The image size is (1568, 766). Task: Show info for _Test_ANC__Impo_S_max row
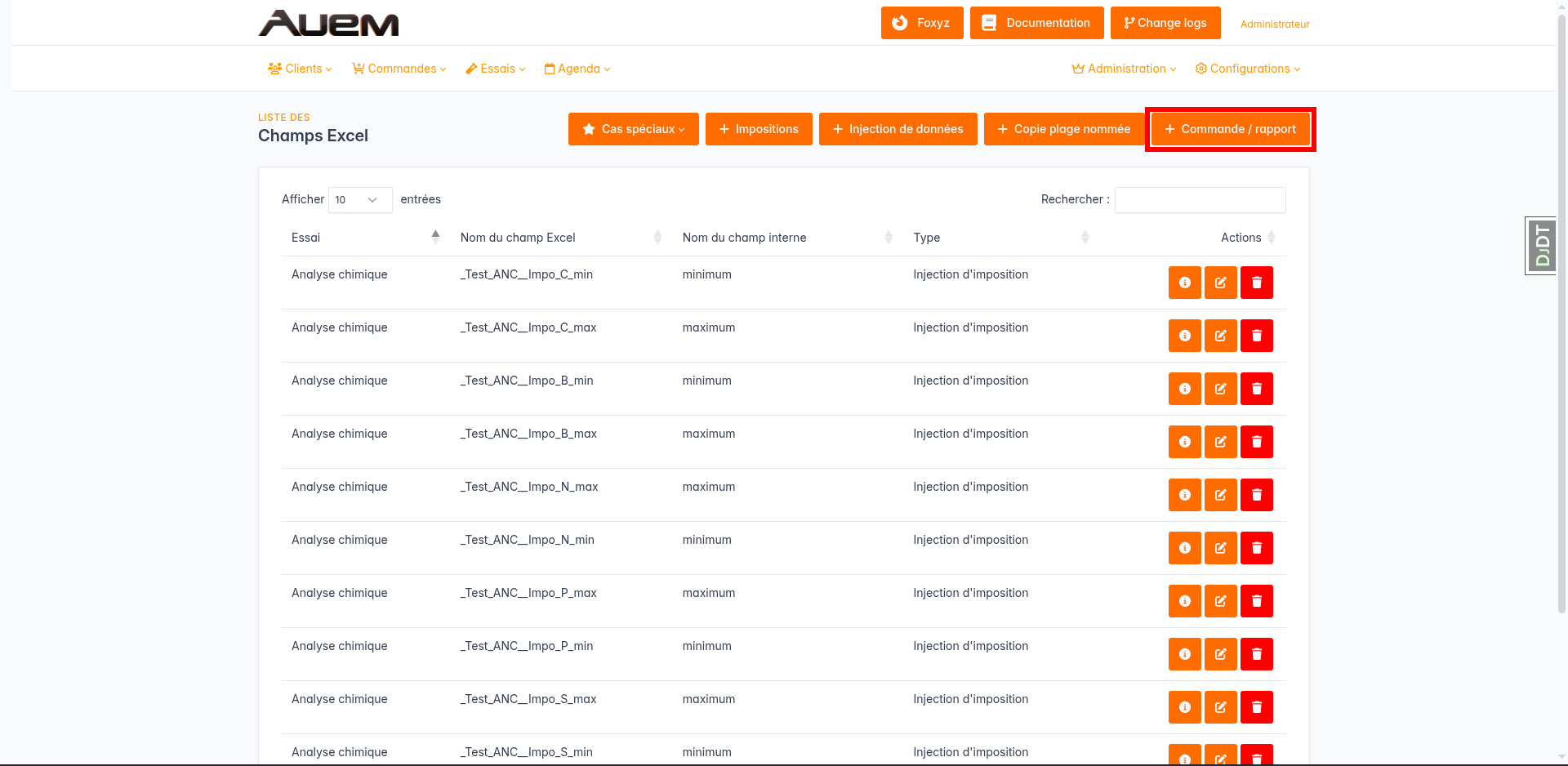pos(1184,707)
